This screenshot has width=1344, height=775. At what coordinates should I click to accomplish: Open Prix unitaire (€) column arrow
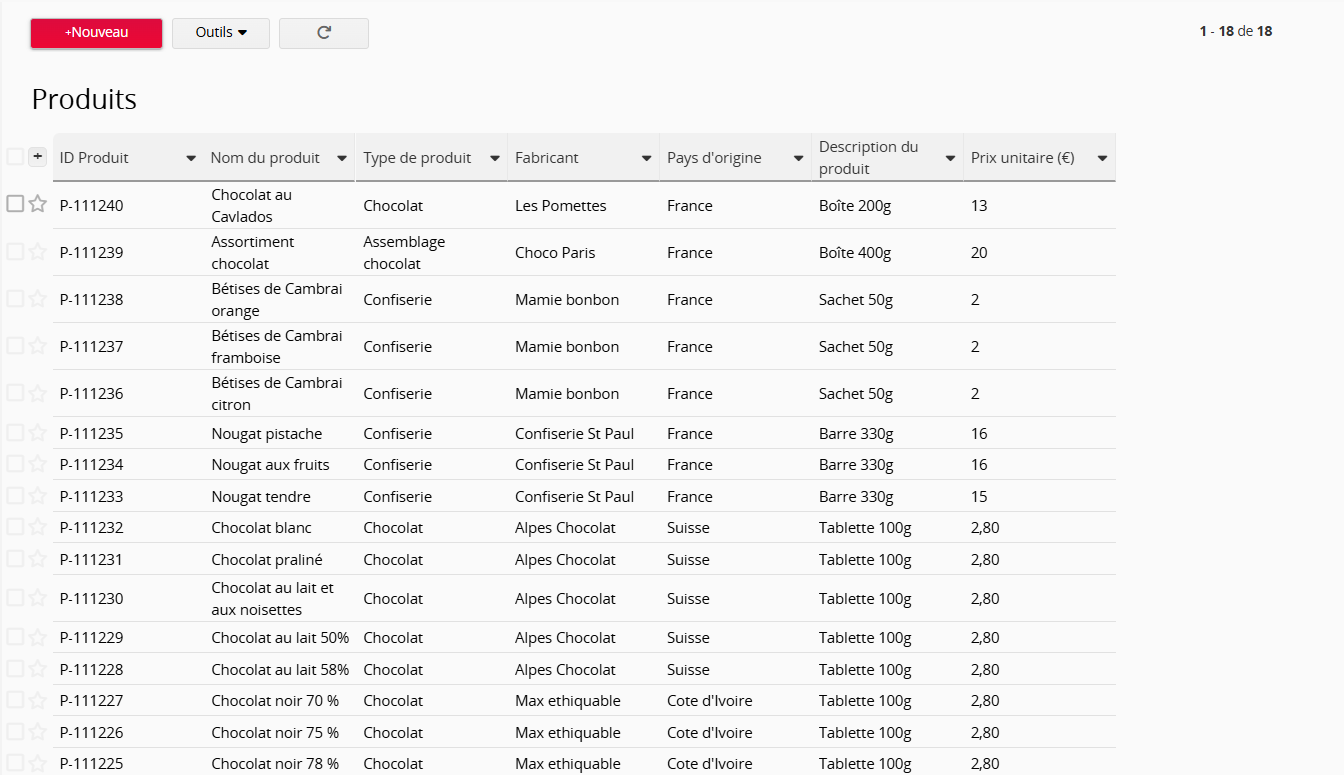coord(1102,158)
